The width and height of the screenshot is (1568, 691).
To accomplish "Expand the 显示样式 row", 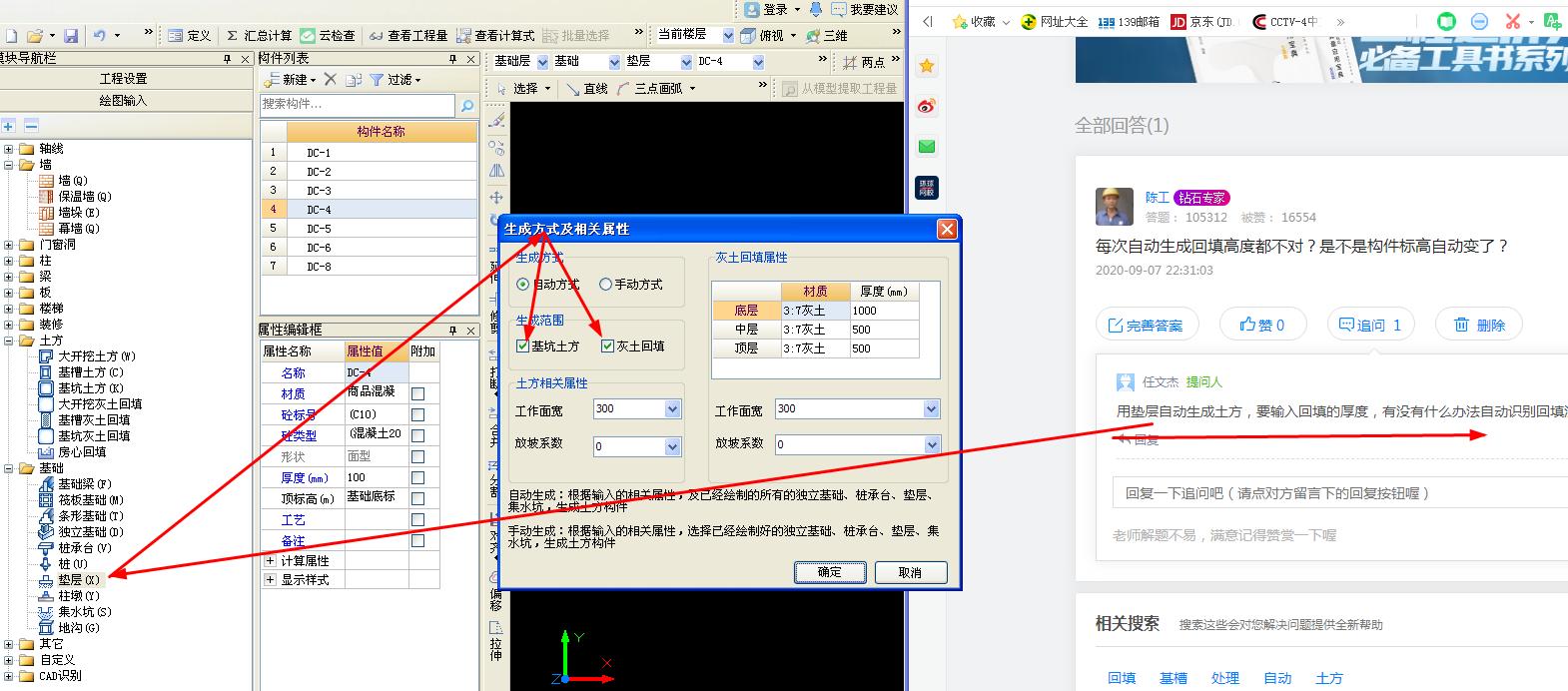I will tap(270, 579).
